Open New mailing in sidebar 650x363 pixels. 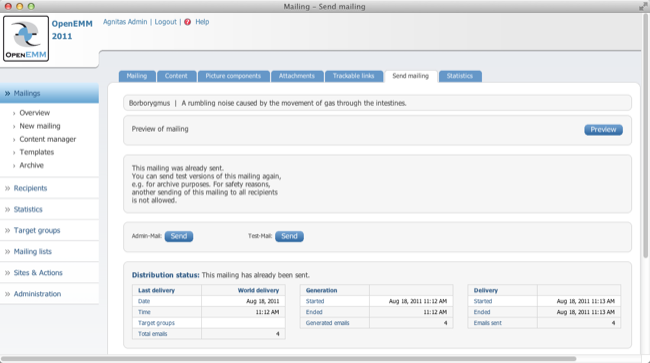[40, 126]
